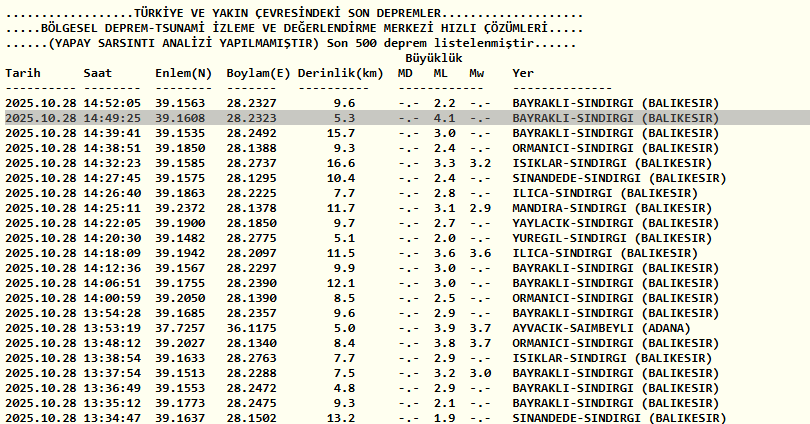
Task: Click the Saat column header
Action: pos(98,73)
